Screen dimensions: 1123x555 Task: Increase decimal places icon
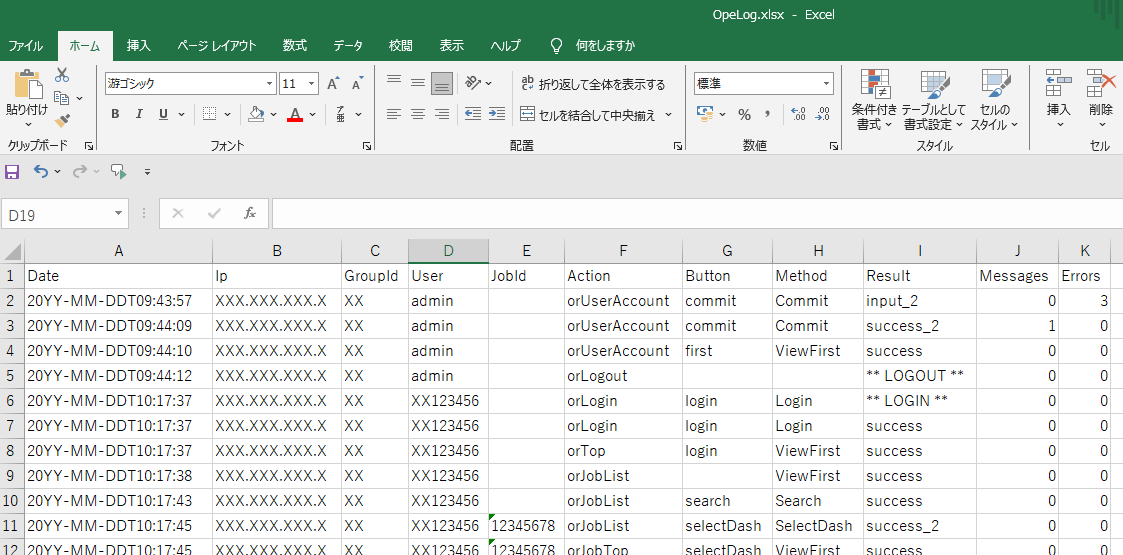pos(799,114)
